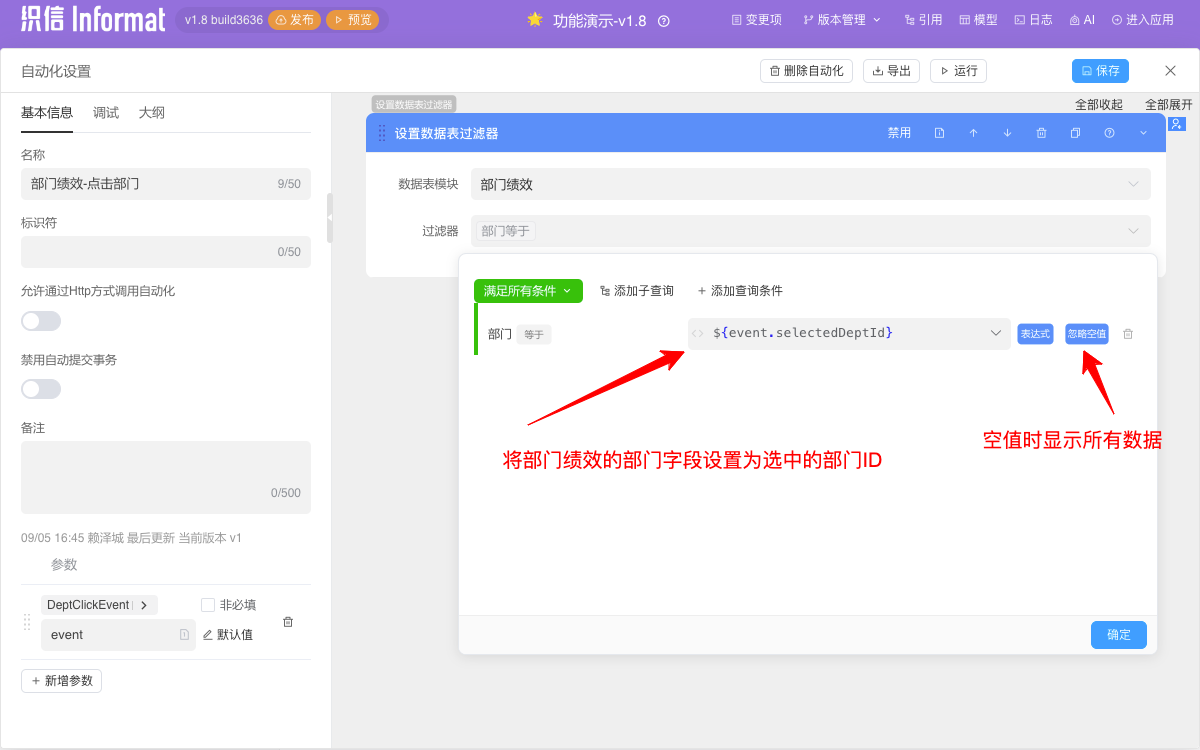1200x750 pixels.
Task: Duplicate the node via its copy icon
Action: (x=1075, y=132)
